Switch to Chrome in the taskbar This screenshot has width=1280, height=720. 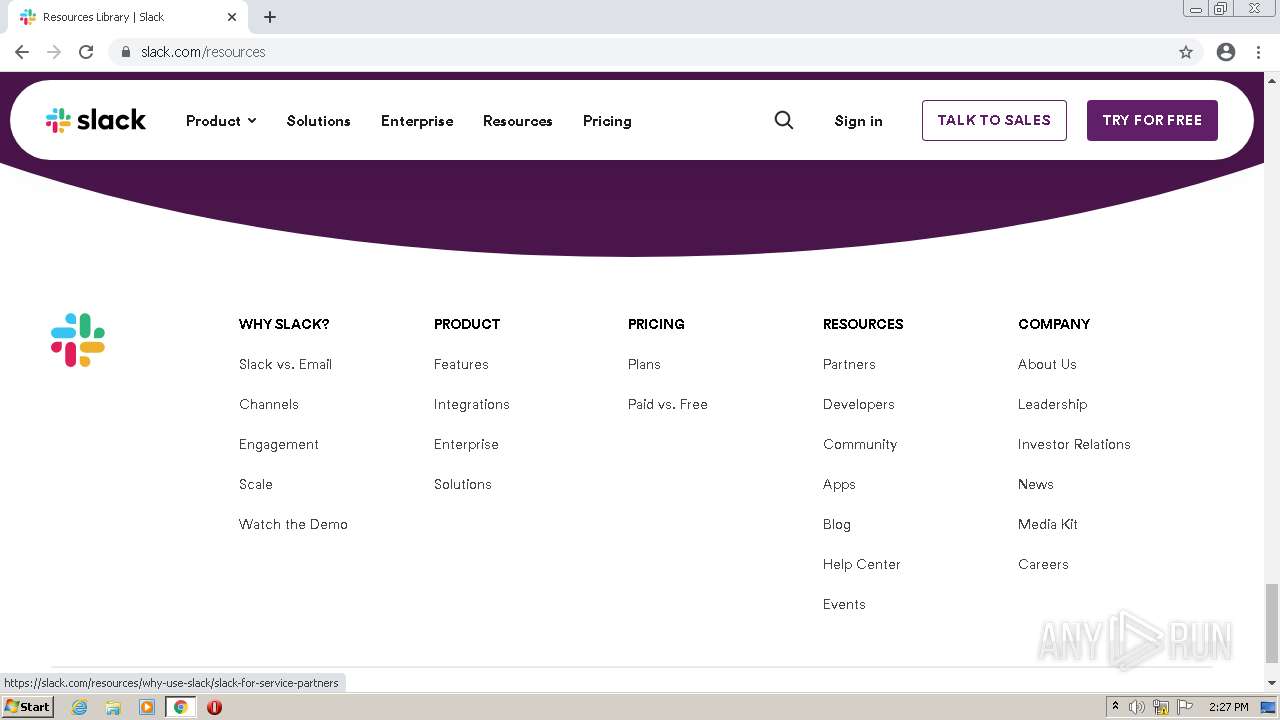tap(180, 707)
